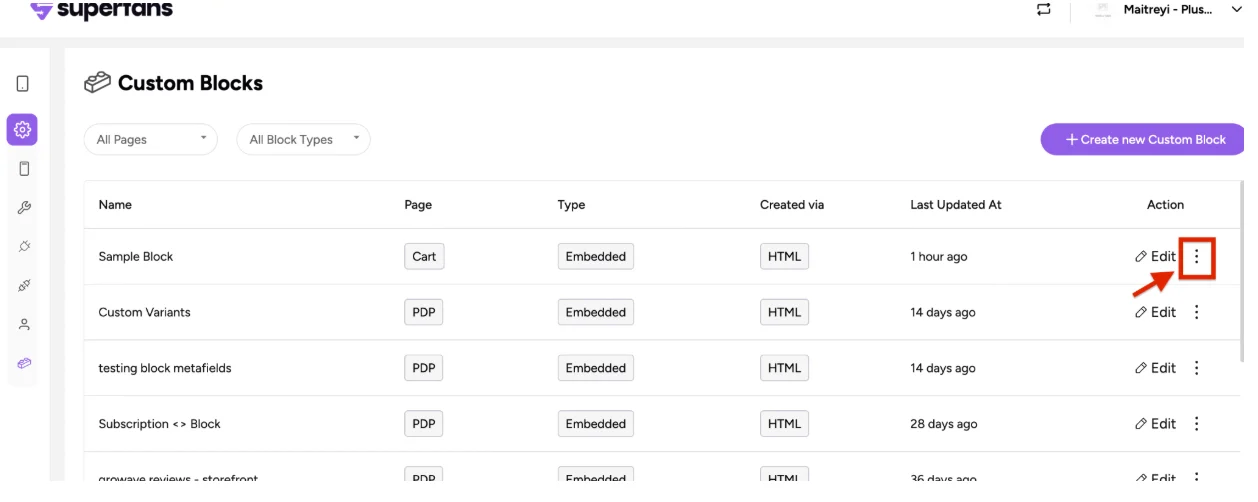The image size is (1258, 502).
Task: Expand the All Block Types dropdown
Action: click(x=303, y=140)
